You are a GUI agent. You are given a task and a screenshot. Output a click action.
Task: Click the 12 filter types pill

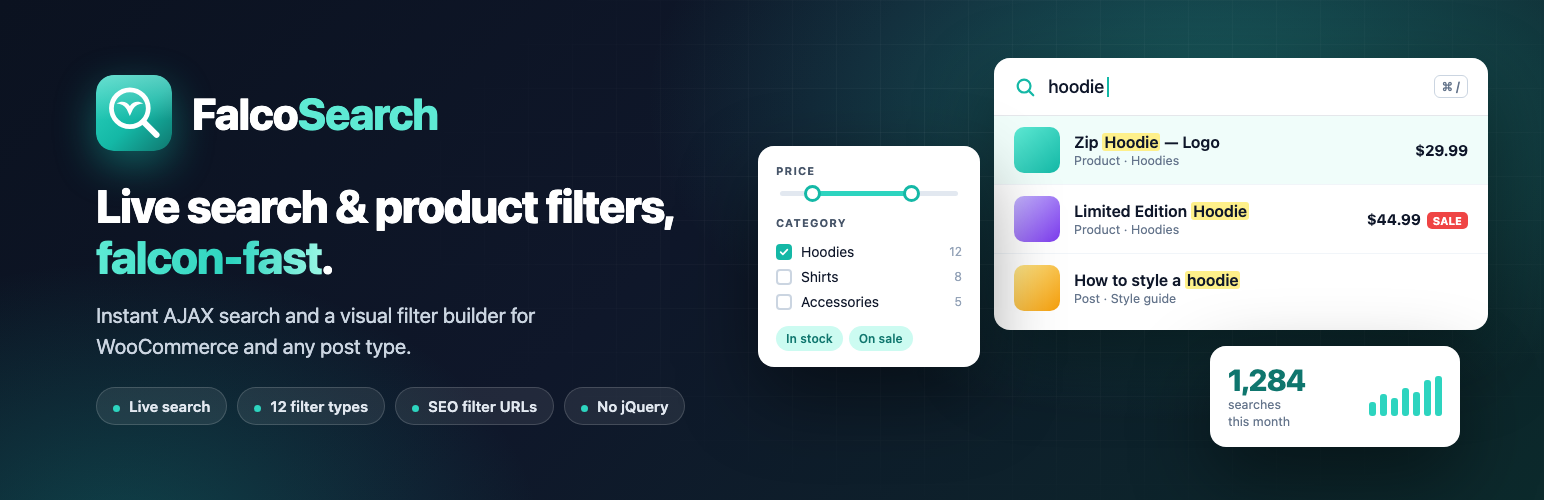point(311,407)
